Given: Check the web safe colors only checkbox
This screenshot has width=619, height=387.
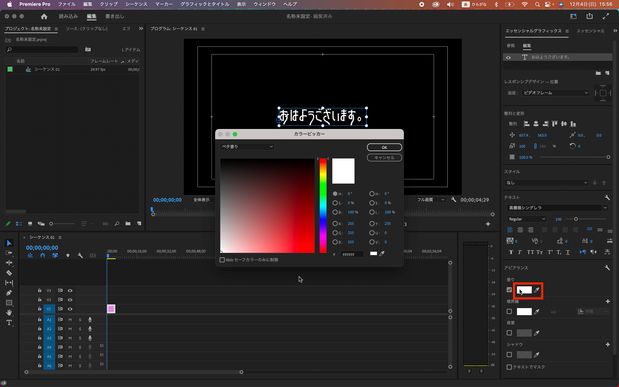Looking at the screenshot, I should [x=222, y=260].
